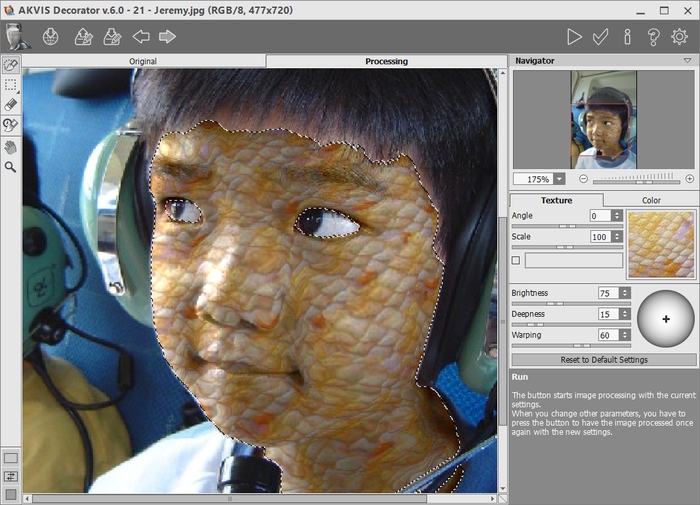
Task: Collapse the Navigator panel triangle
Action: (x=688, y=60)
